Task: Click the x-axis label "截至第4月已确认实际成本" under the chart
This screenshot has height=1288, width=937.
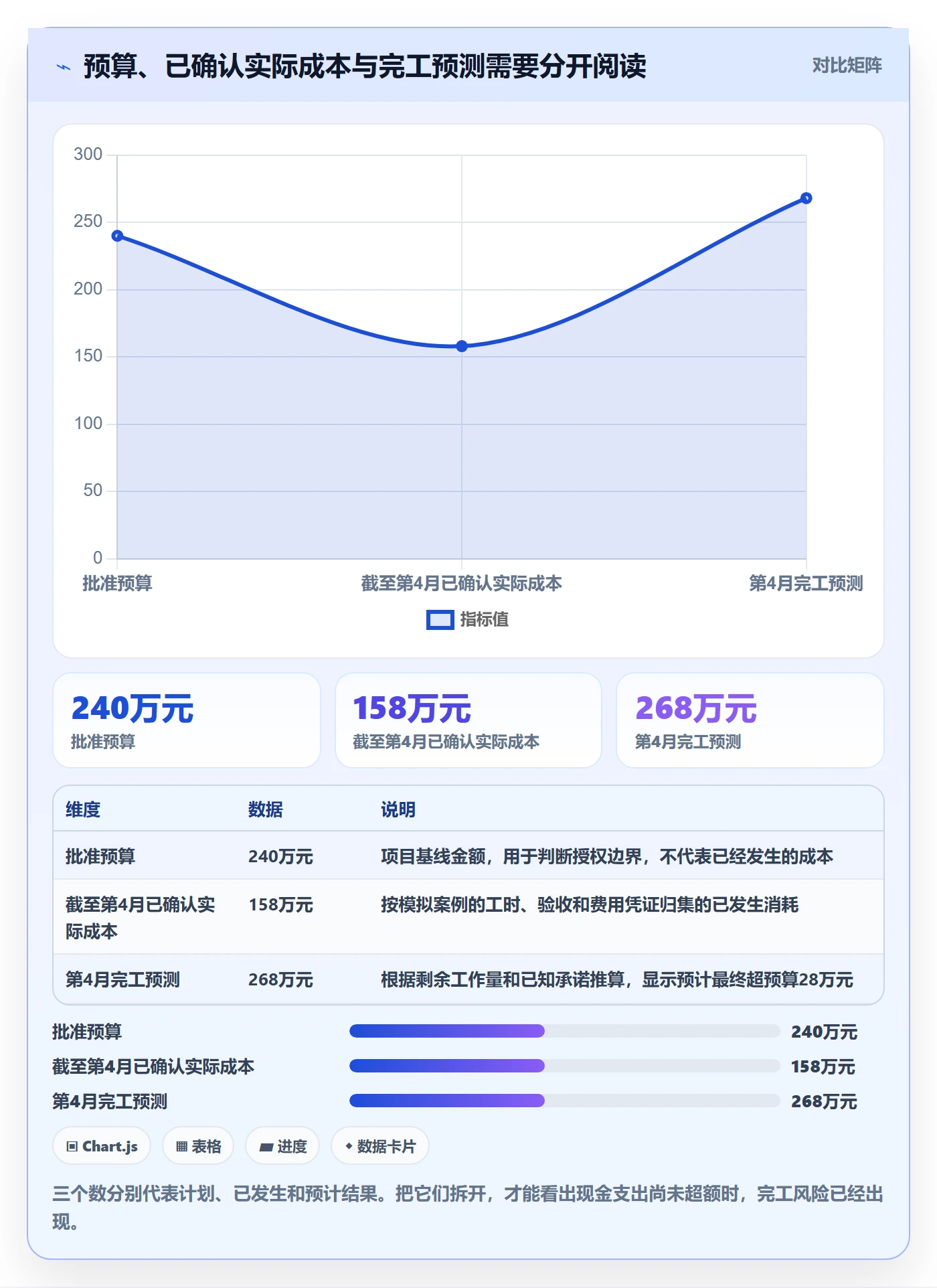Action: click(x=462, y=583)
